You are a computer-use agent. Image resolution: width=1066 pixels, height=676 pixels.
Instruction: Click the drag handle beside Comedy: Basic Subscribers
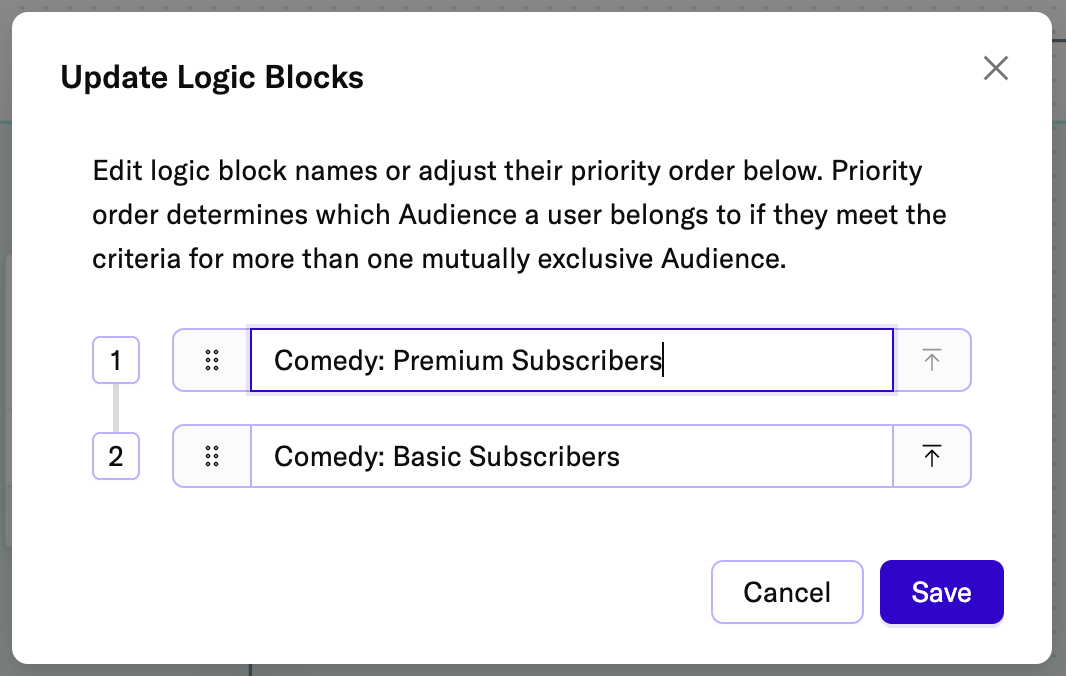(211, 456)
